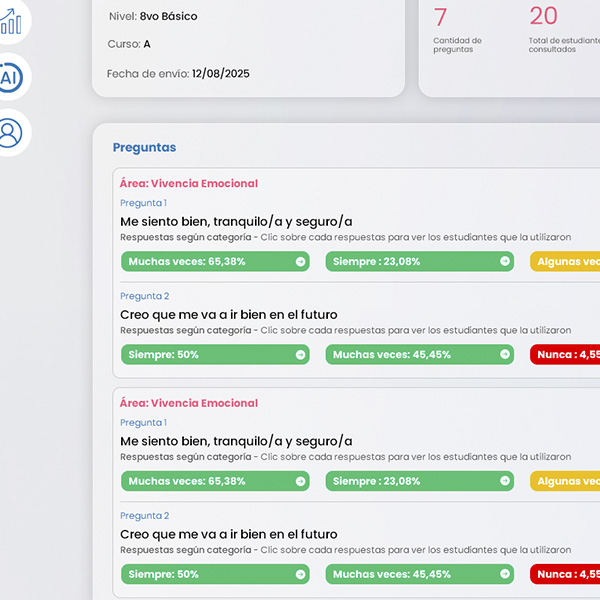The image size is (600, 600).
Task: Click arrow on first card's 'Muchas veces: 65,38%'
Action: coord(300,262)
